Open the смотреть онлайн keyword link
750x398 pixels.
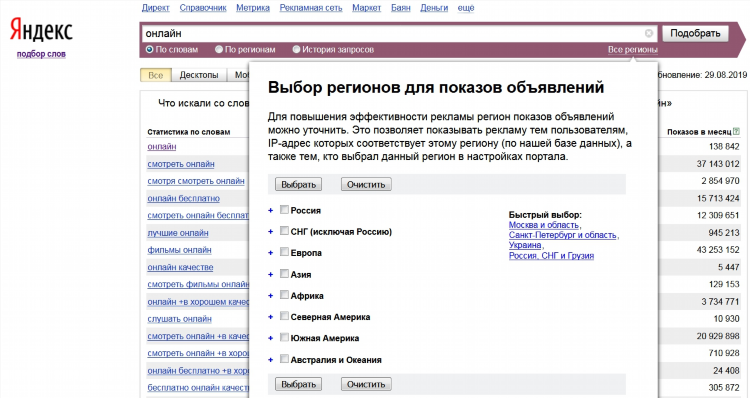click(x=181, y=164)
